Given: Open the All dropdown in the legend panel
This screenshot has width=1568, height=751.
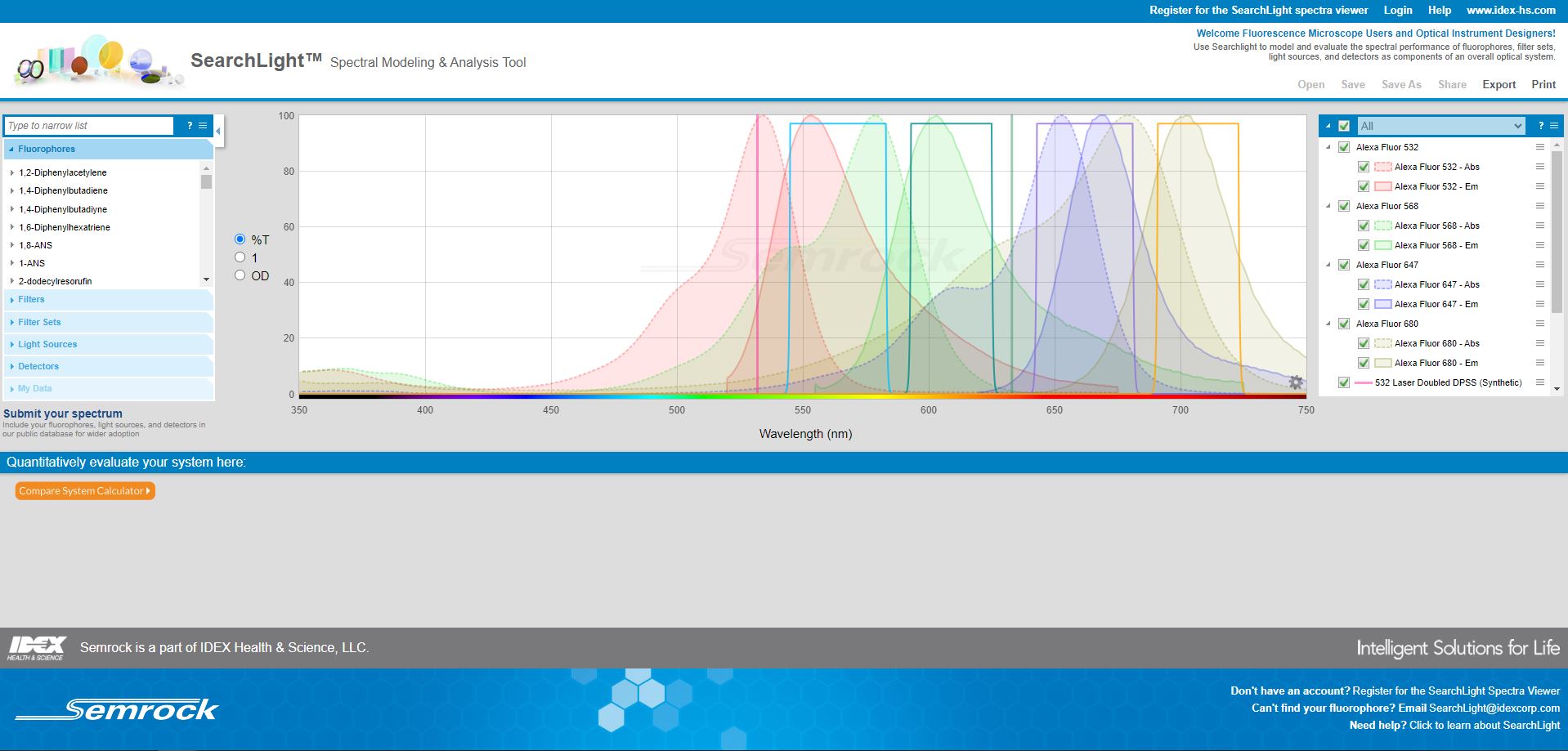Looking at the screenshot, I should (1441, 126).
